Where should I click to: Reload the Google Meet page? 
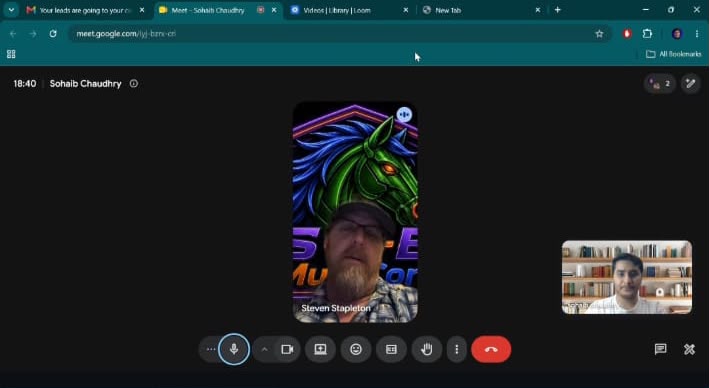53,33
